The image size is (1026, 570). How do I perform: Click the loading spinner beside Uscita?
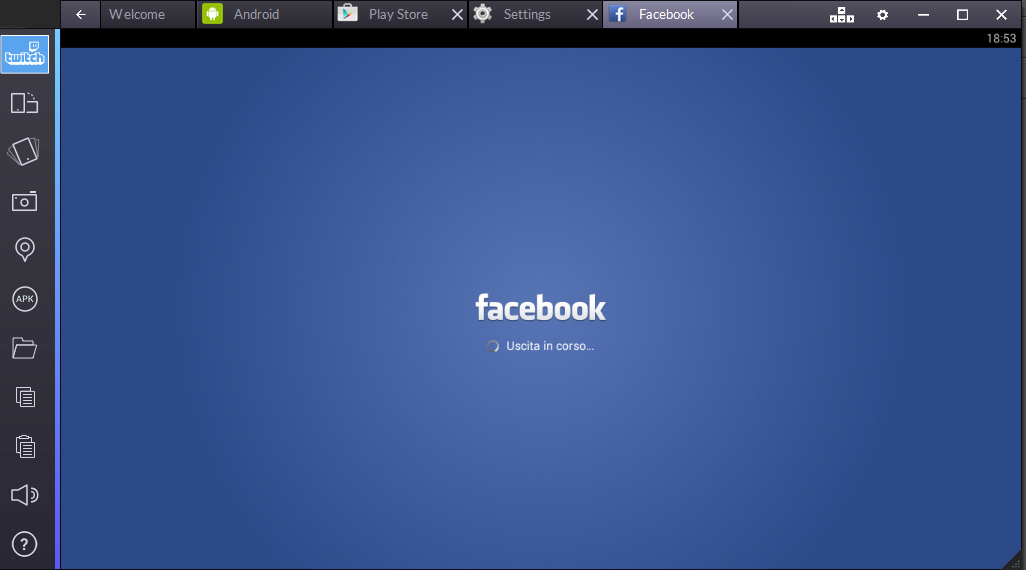click(493, 346)
